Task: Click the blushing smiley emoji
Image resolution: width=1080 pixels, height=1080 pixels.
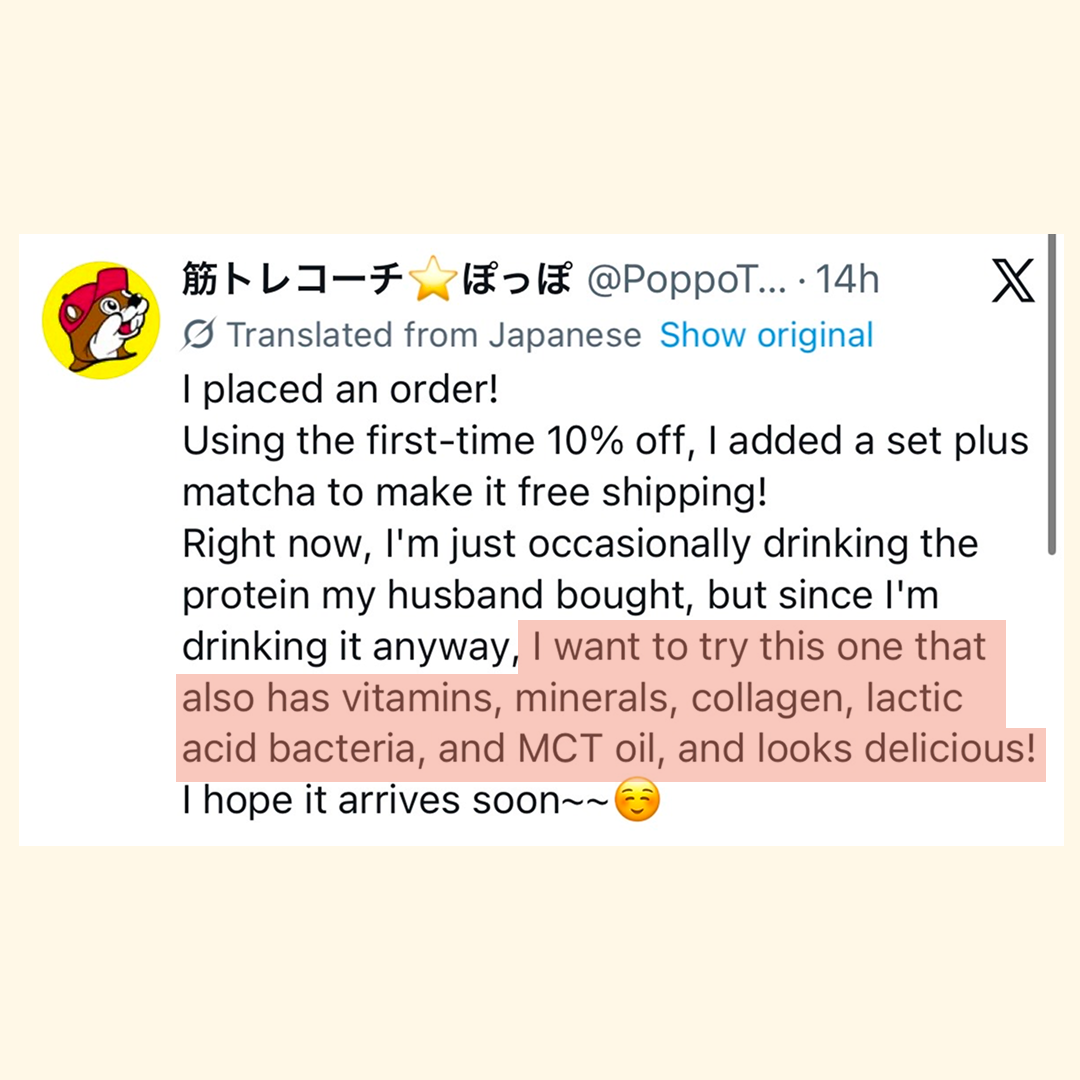Action: 637,803
